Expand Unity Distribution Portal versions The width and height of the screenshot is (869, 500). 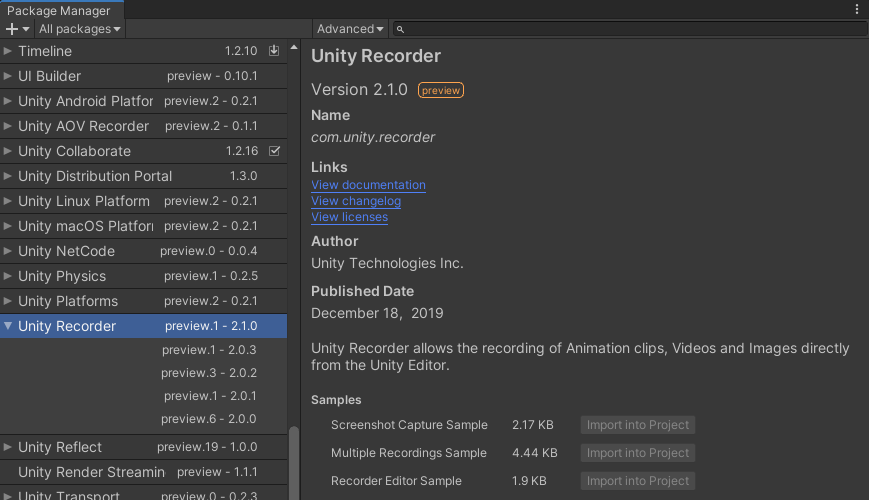pos(8,176)
